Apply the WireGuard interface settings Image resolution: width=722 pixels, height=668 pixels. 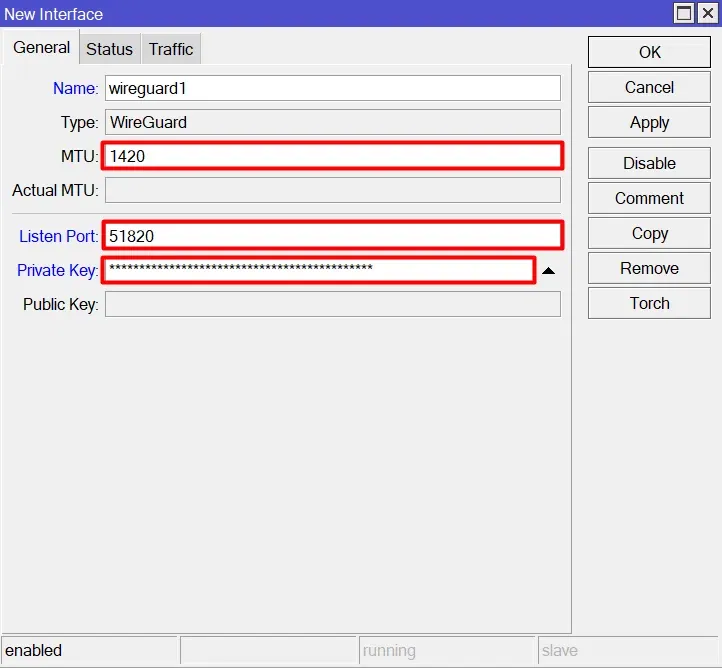tap(649, 122)
